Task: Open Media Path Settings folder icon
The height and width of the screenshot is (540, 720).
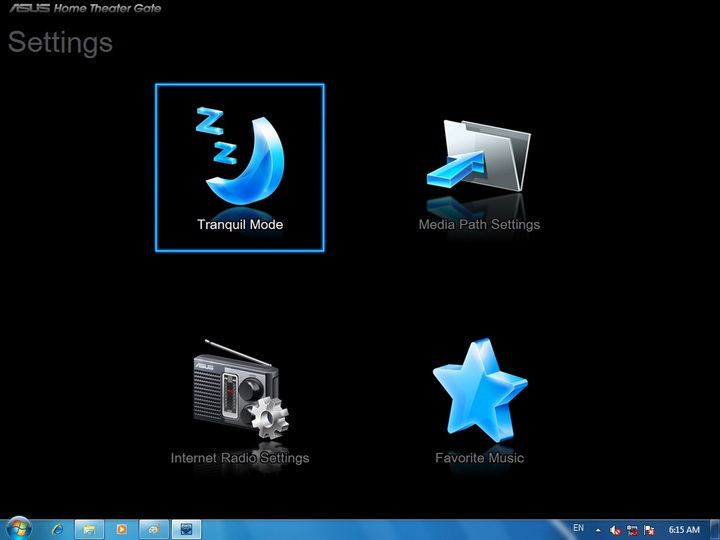Action: click(479, 156)
